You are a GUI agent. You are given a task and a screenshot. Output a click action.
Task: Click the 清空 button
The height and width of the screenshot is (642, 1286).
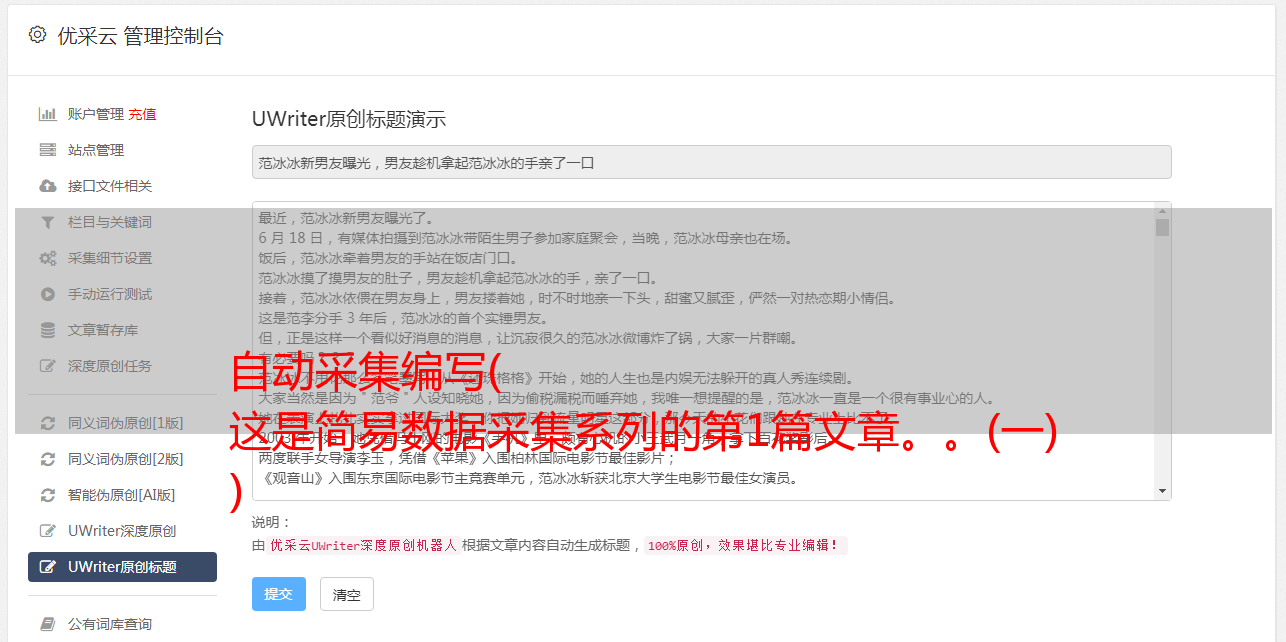point(347,594)
